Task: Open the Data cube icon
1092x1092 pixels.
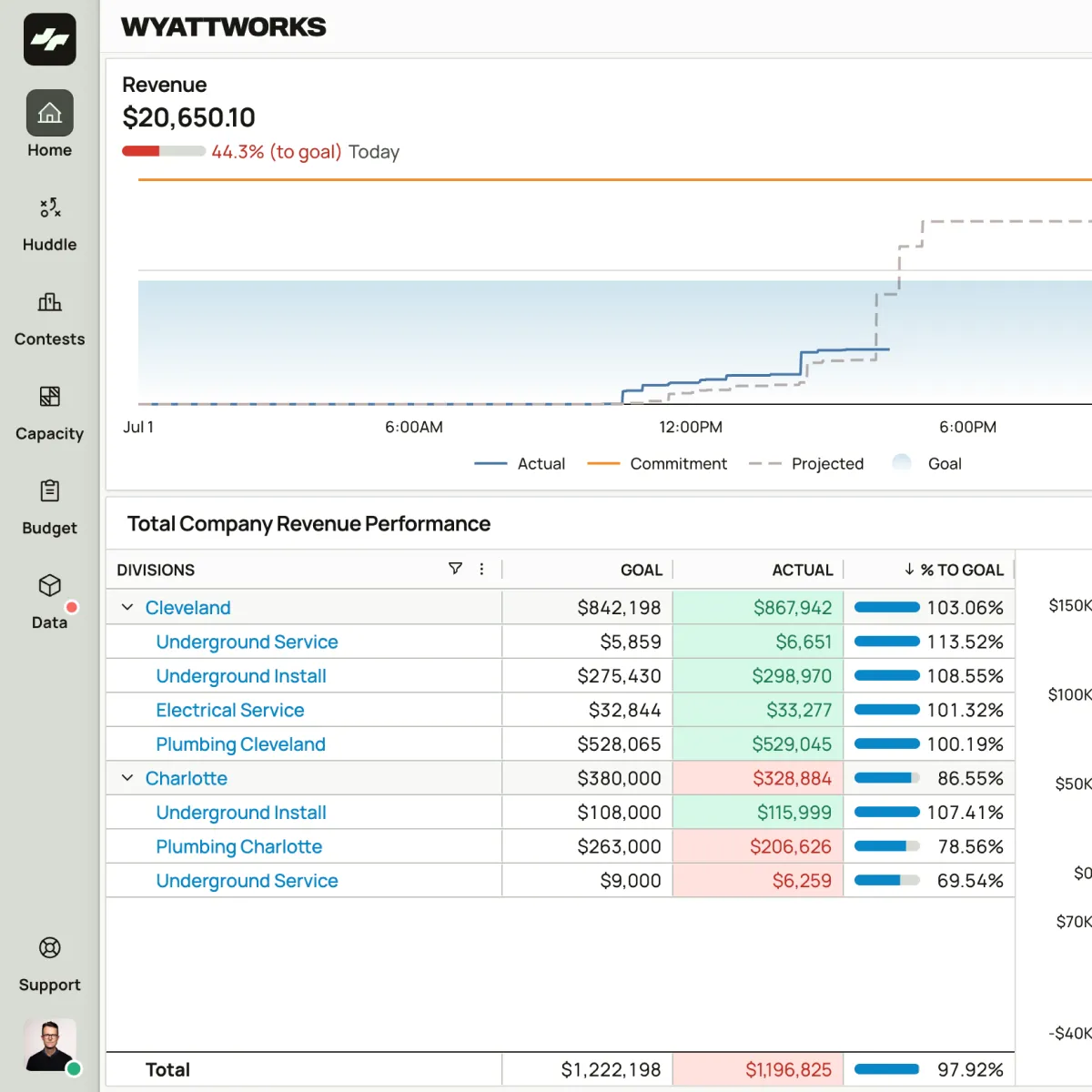Action: point(50,585)
